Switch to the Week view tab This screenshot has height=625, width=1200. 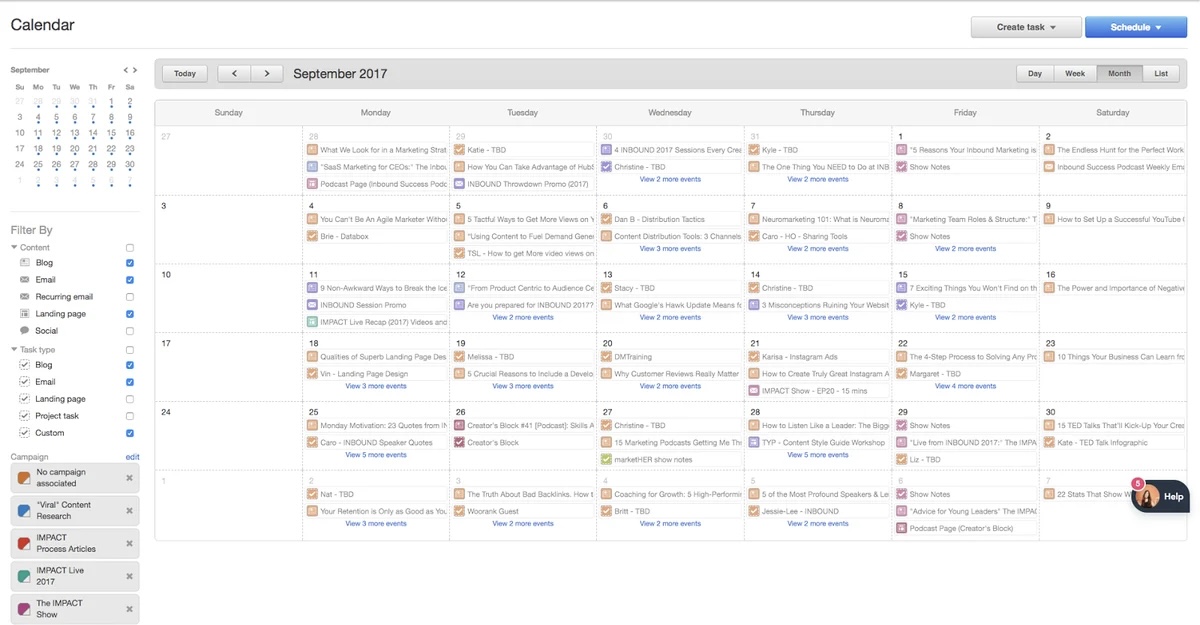click(x=1075, y=73)
